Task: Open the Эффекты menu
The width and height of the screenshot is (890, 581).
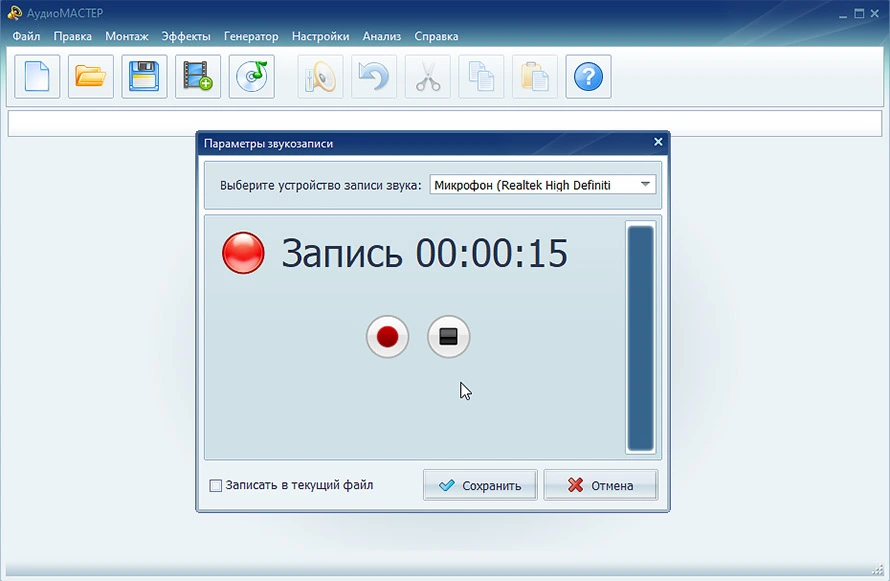Action: [186, 36]
